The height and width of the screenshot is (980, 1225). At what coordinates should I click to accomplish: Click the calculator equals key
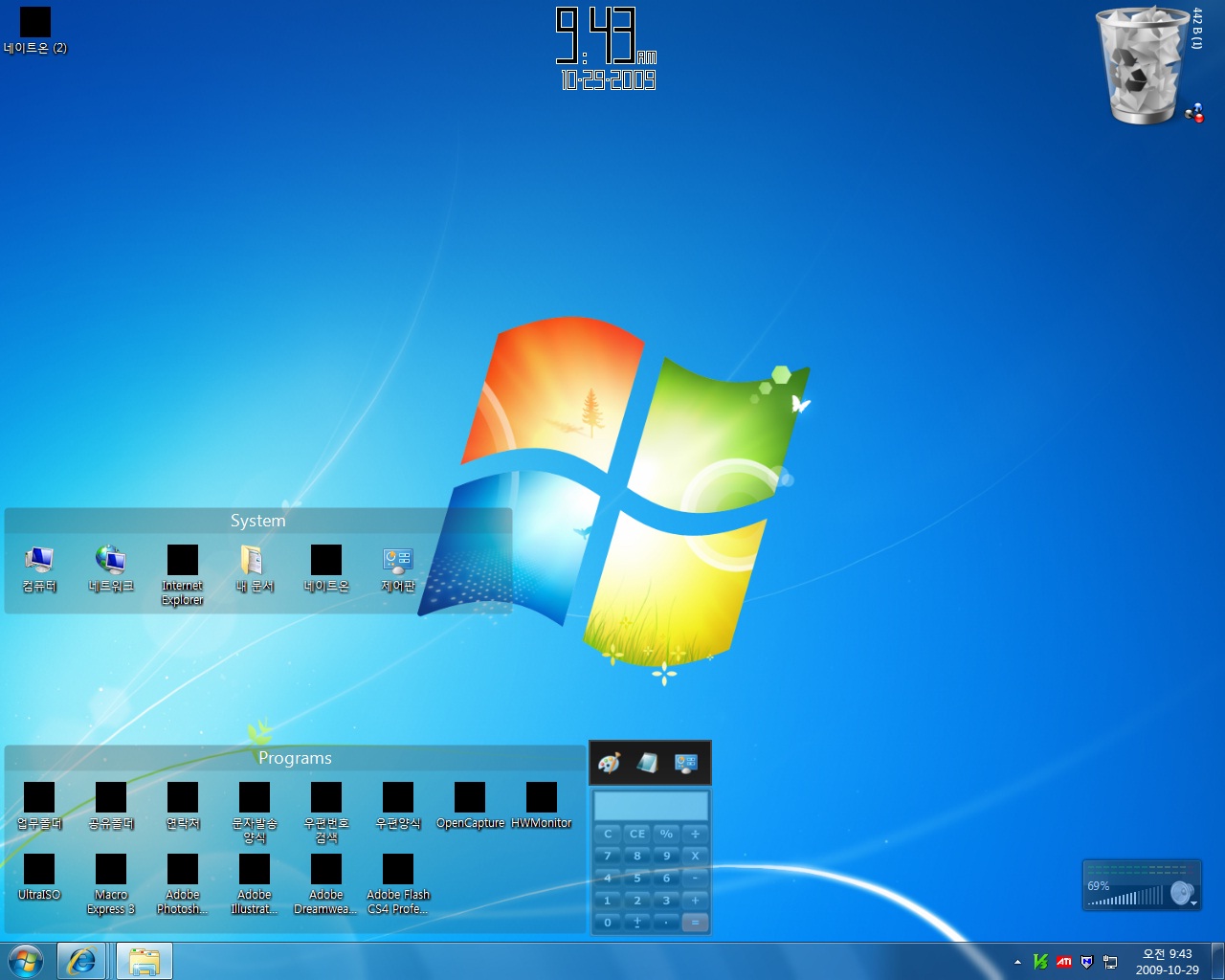pyautogui.click(x=696, y=923)
